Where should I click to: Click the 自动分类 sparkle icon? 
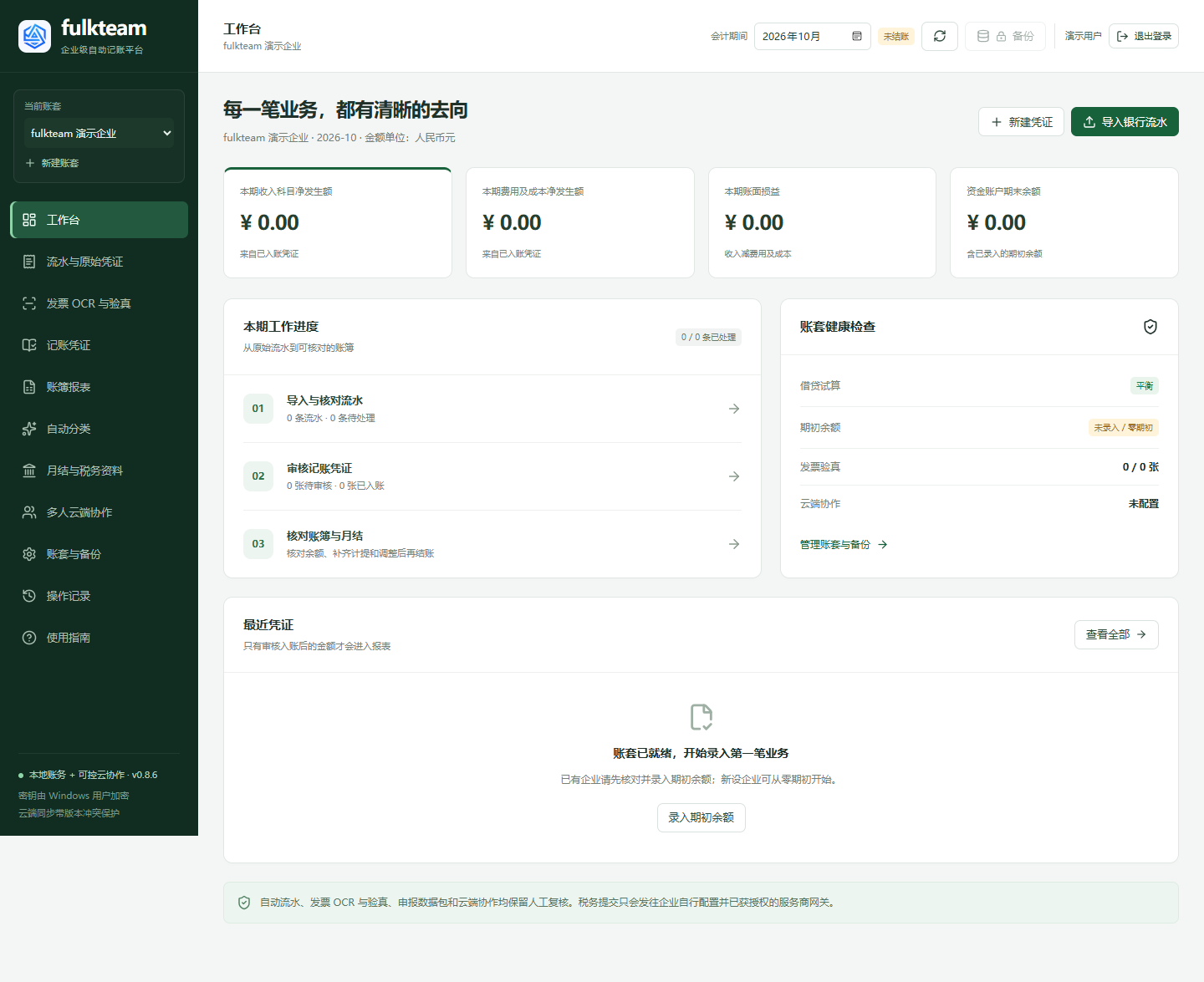tap(29, 429)
